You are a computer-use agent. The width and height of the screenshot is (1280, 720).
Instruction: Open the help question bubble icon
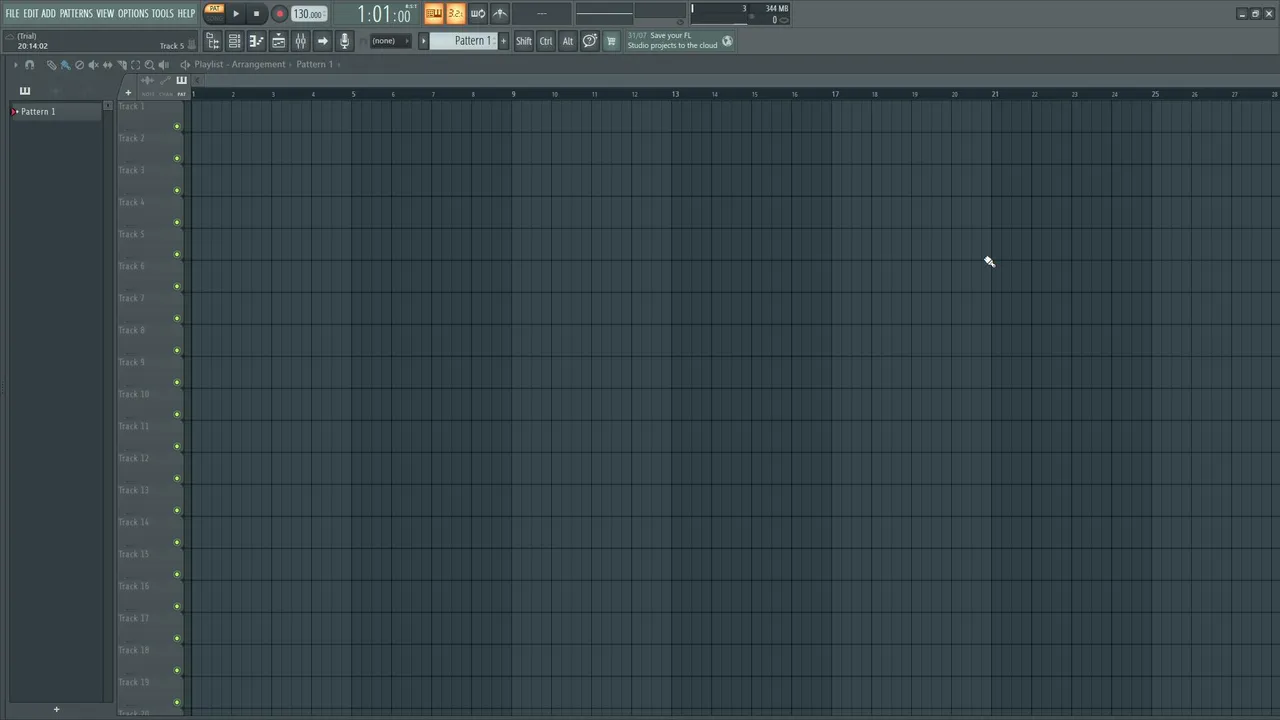coord(590,41)
